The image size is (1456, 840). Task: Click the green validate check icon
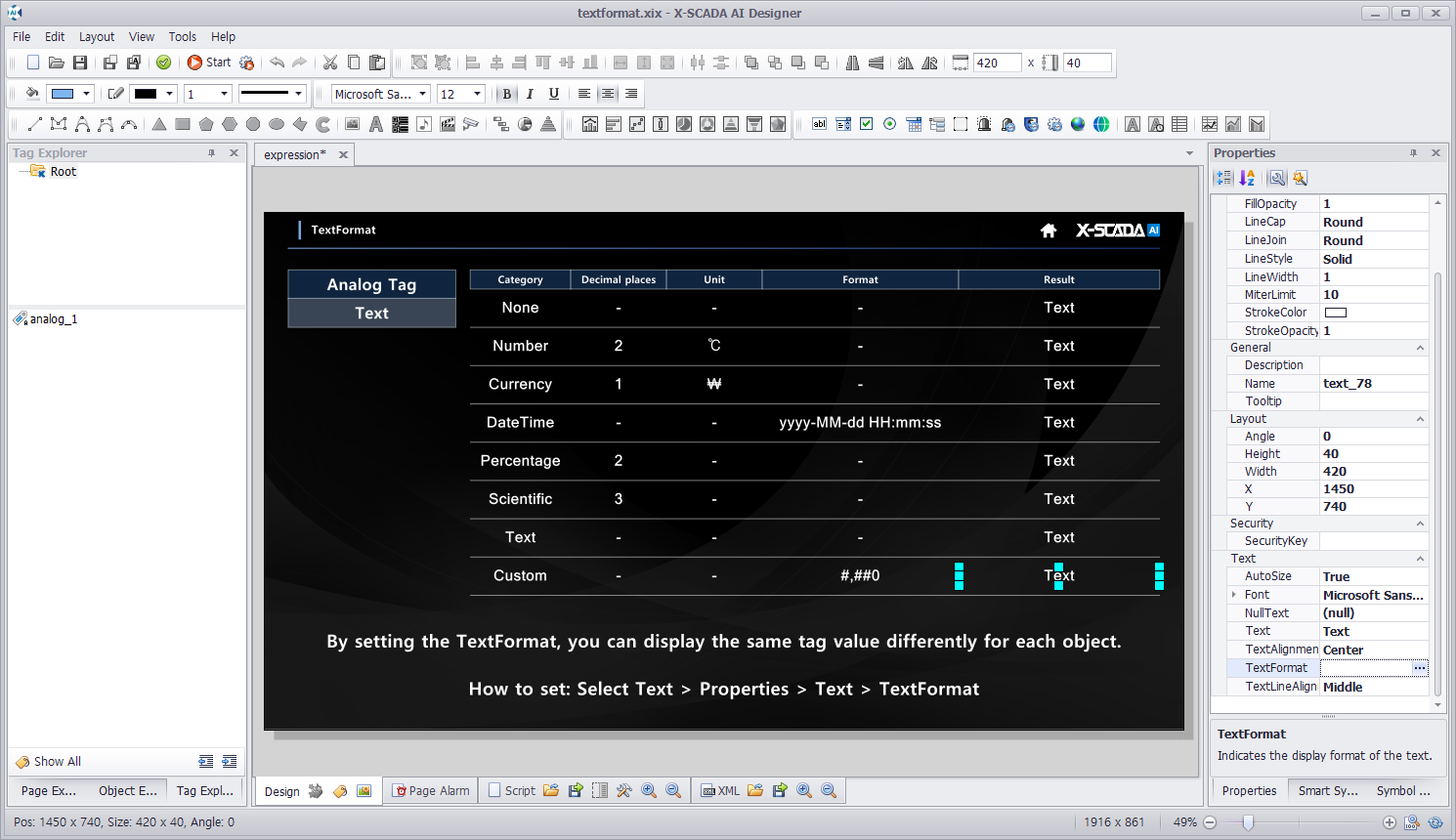pyautogui.click(x=164, y=63)
